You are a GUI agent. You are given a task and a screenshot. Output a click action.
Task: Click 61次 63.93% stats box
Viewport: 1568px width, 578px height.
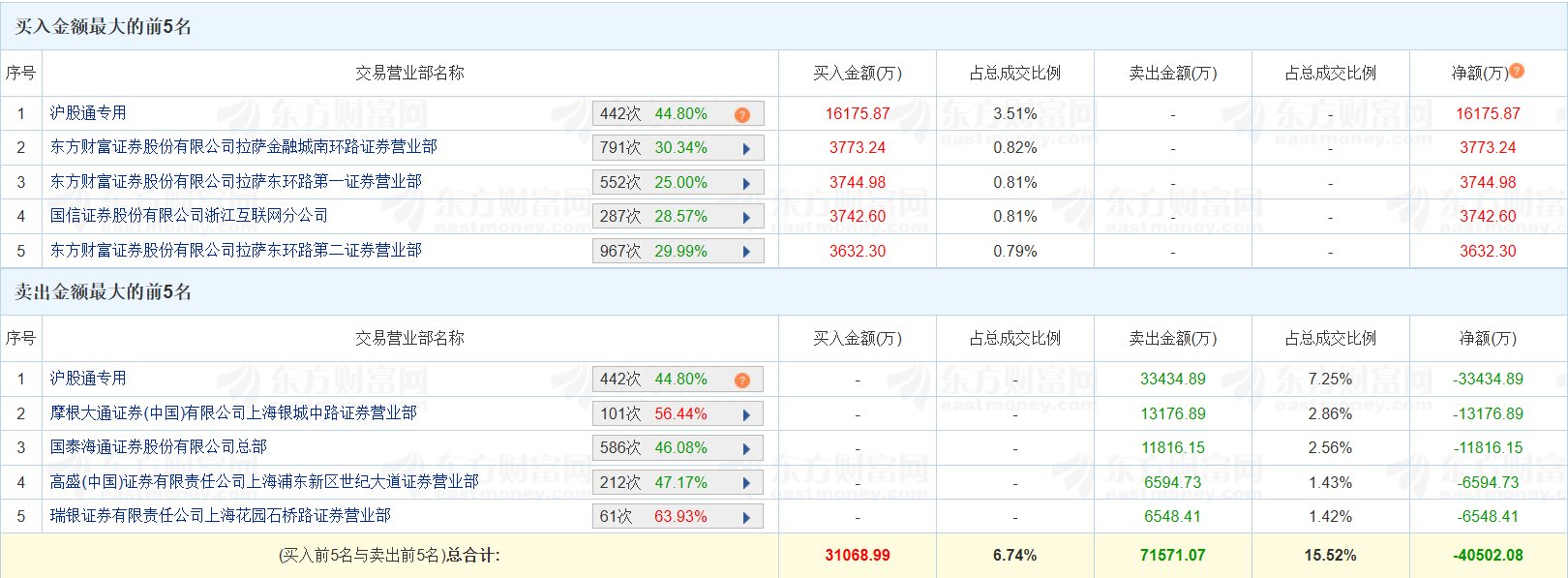(678, 517)
